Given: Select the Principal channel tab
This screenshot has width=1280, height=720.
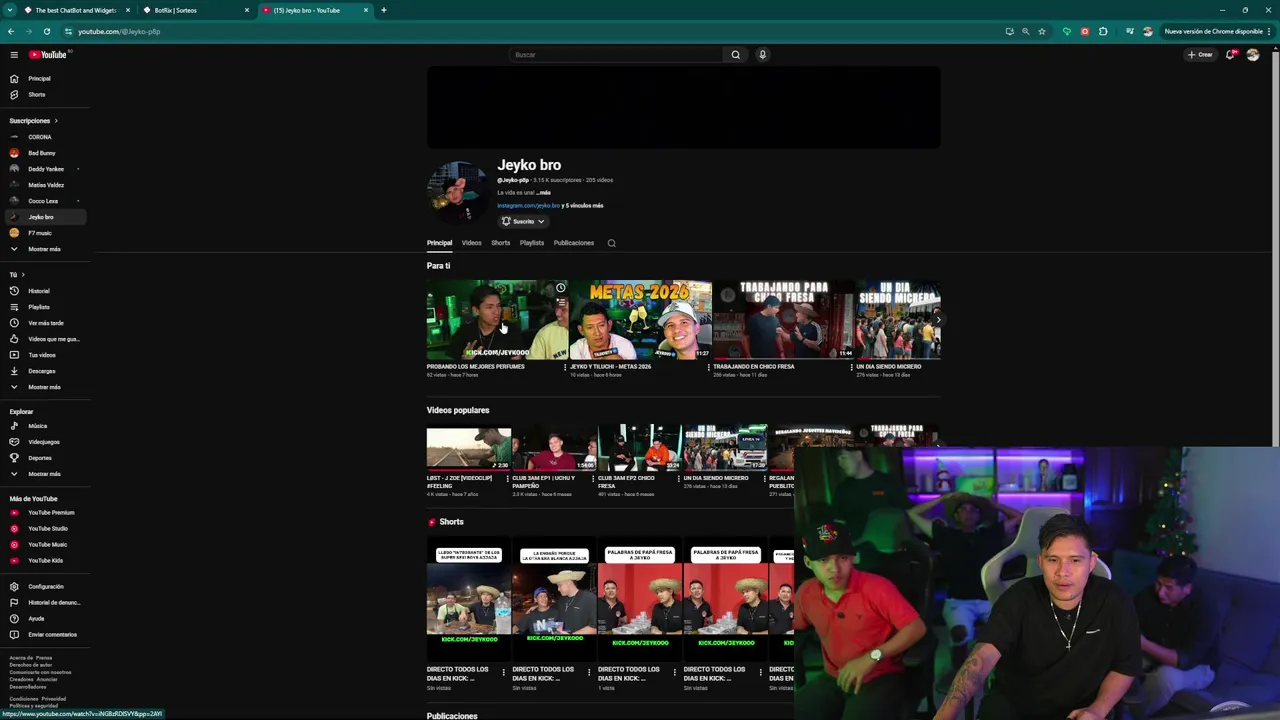Looking at the screenshot, I should tap(439, 243).
